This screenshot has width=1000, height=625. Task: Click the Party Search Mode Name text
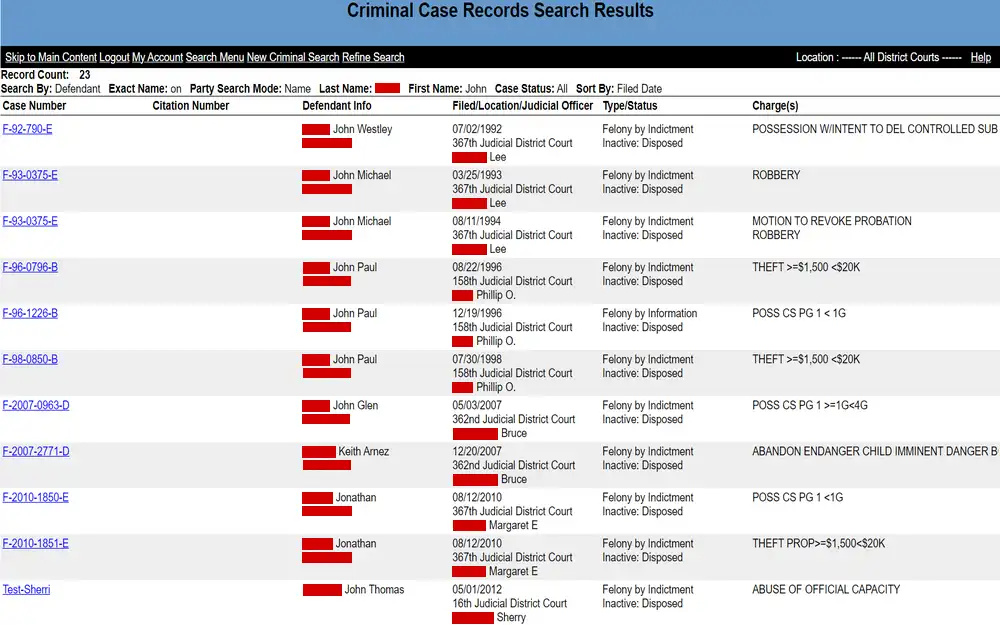[x=250, y=89]
